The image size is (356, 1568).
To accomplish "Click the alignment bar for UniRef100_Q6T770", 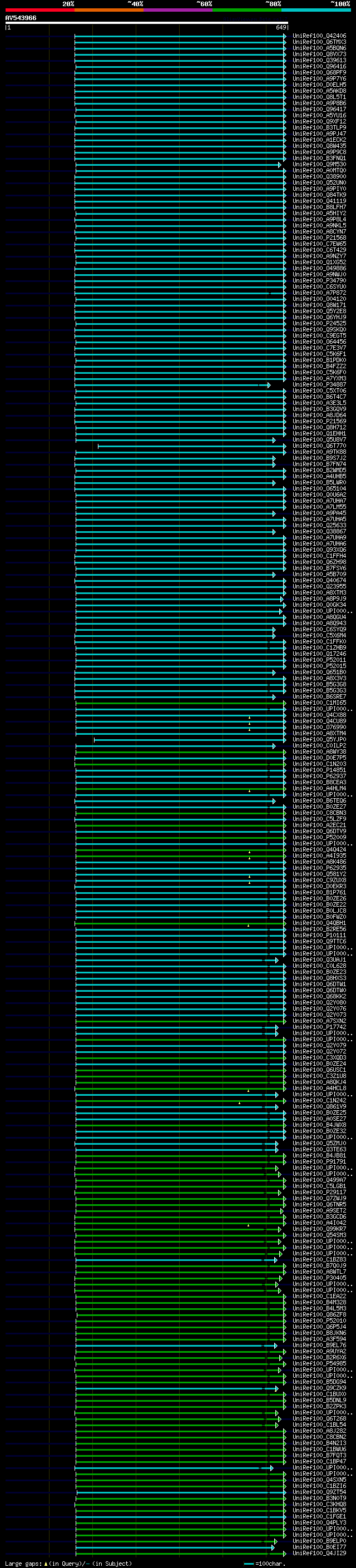I will tap(192, 446).
